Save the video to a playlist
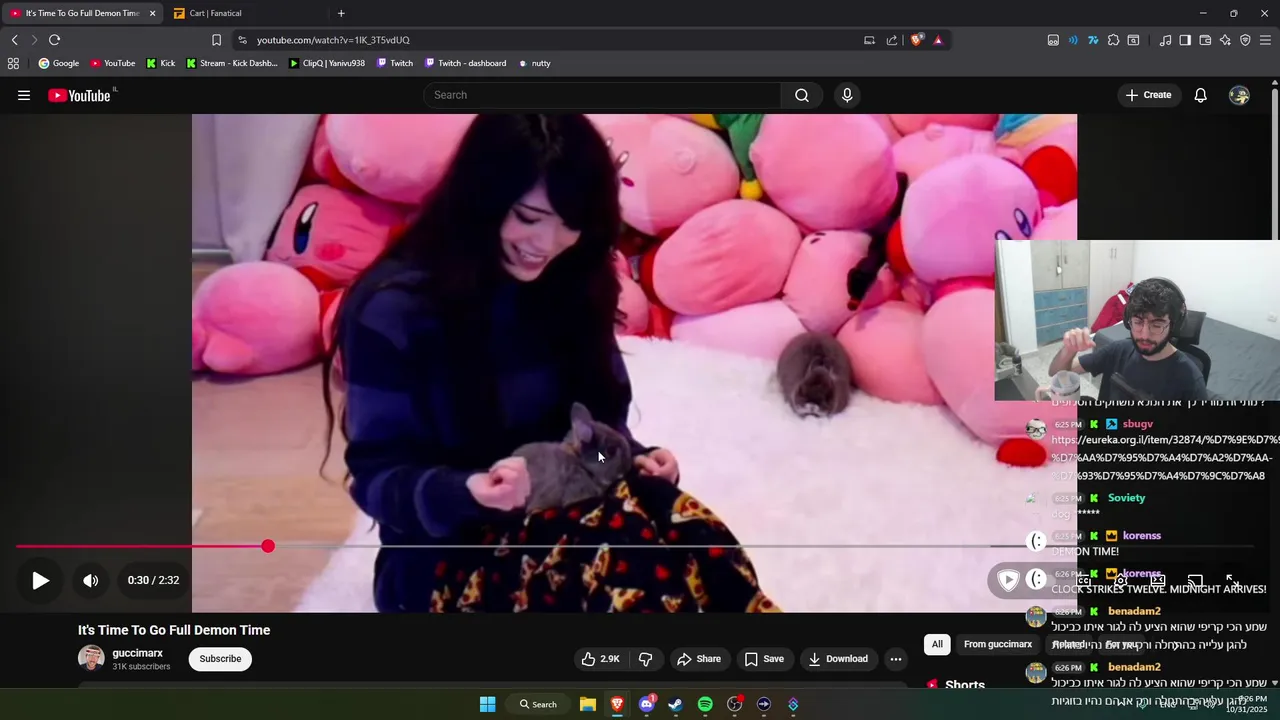This screenshot has height=720, width=1280. 764,659
